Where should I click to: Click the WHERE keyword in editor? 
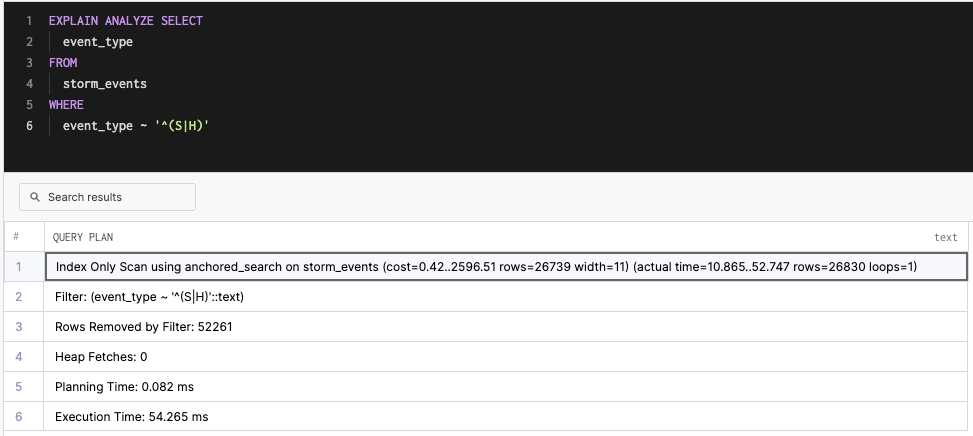tap(66, 105)
